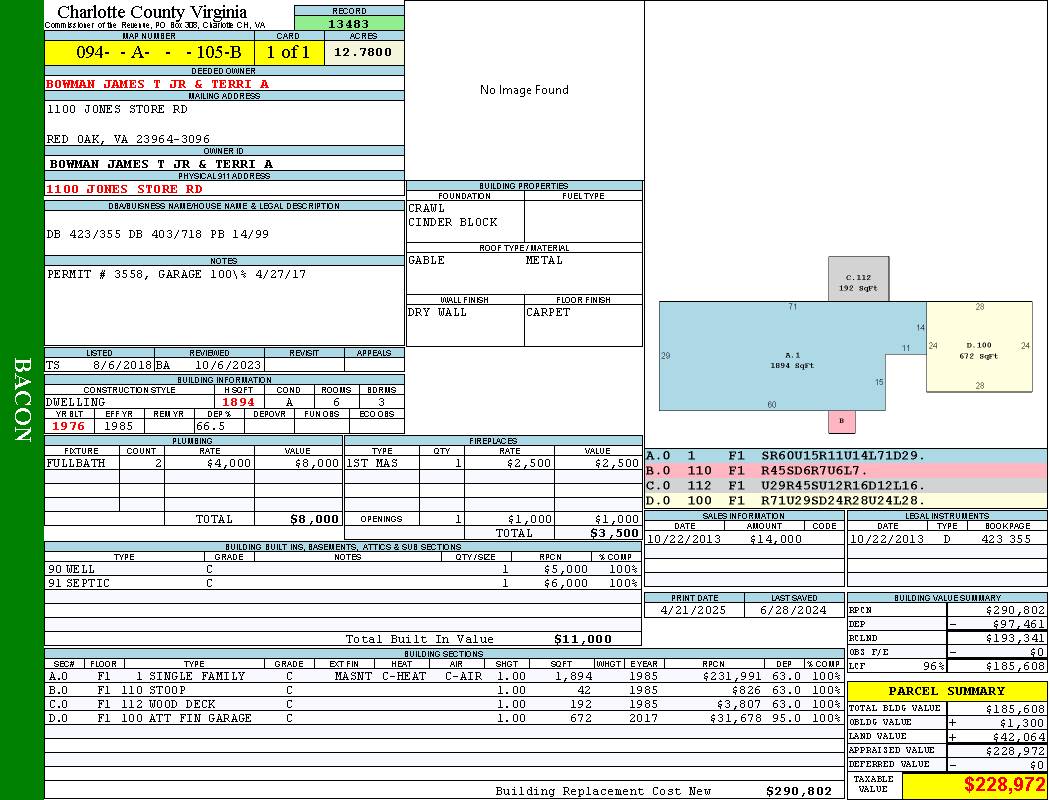Click the 112 WOOD DECK section row
This screenshot has height=800, width=1050.
tap(444, 704)
